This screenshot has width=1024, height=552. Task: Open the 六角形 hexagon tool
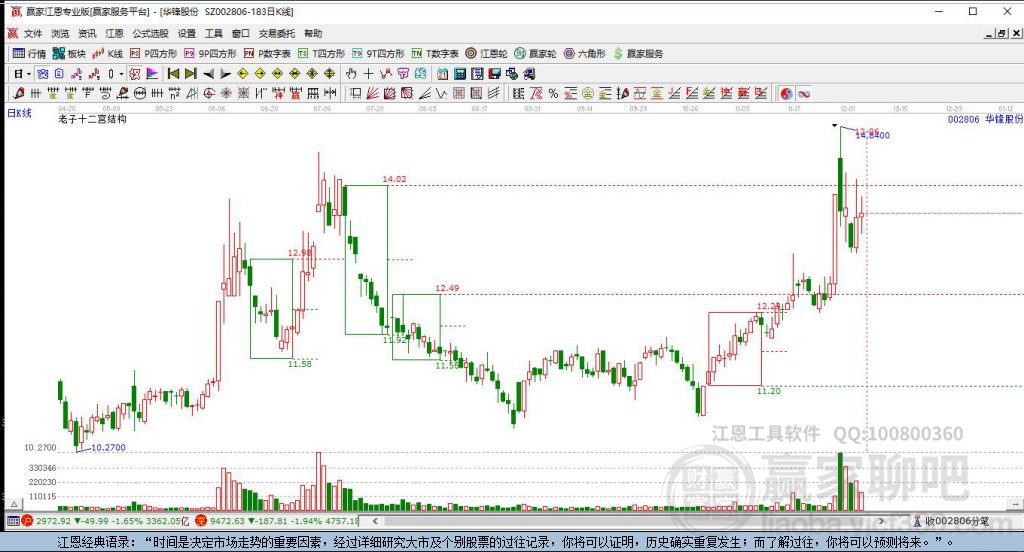click(584, 54)
